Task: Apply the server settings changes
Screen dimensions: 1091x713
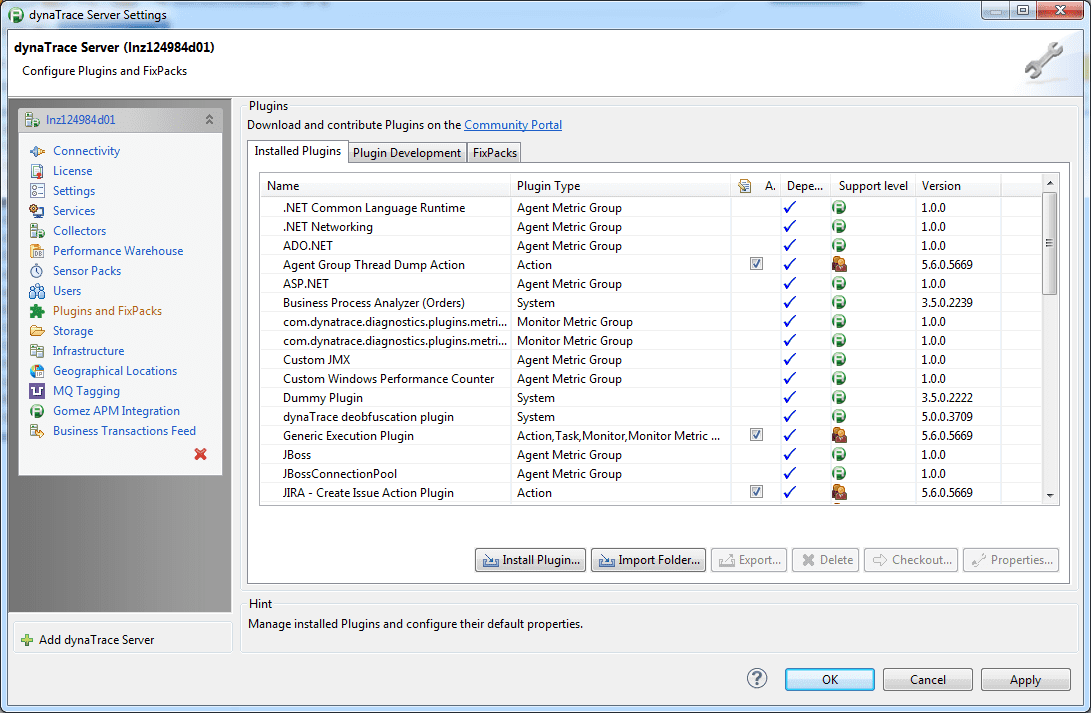Action: [x=1026, y=680]
